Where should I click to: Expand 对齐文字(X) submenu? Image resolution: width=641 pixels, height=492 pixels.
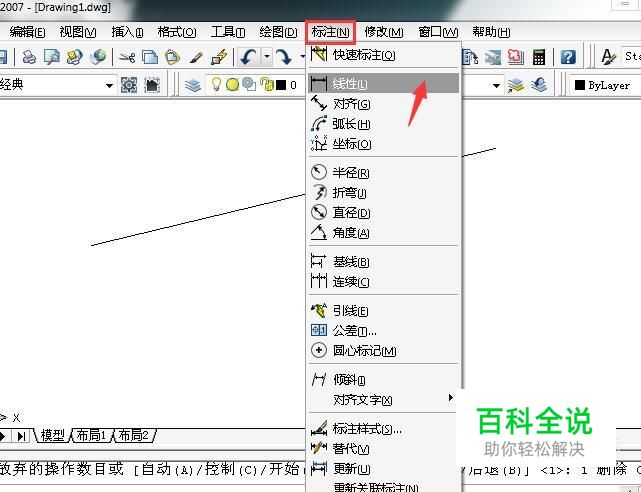(384, 399)
